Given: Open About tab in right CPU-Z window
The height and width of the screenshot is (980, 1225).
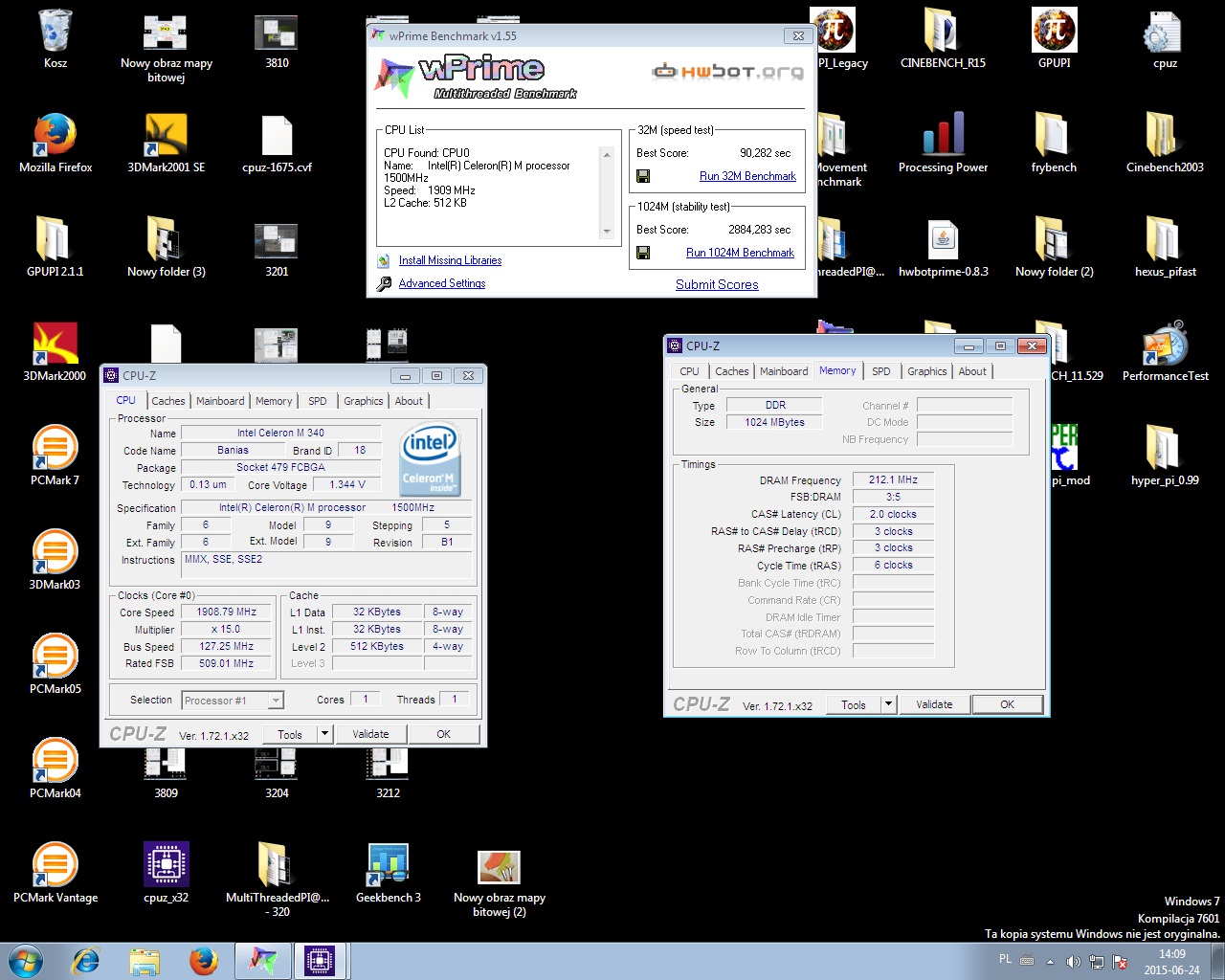Looking at the screenshot, I should tap(972, 371).
